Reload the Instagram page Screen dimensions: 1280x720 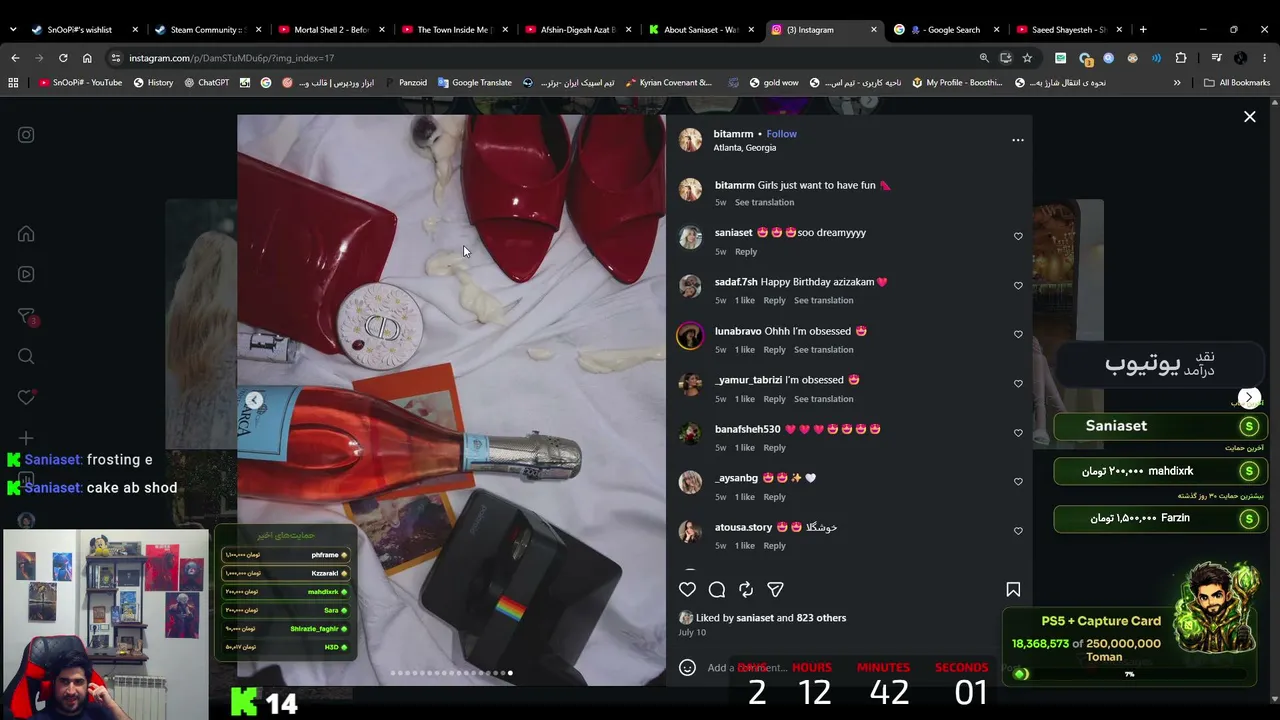tap(63, 58)
